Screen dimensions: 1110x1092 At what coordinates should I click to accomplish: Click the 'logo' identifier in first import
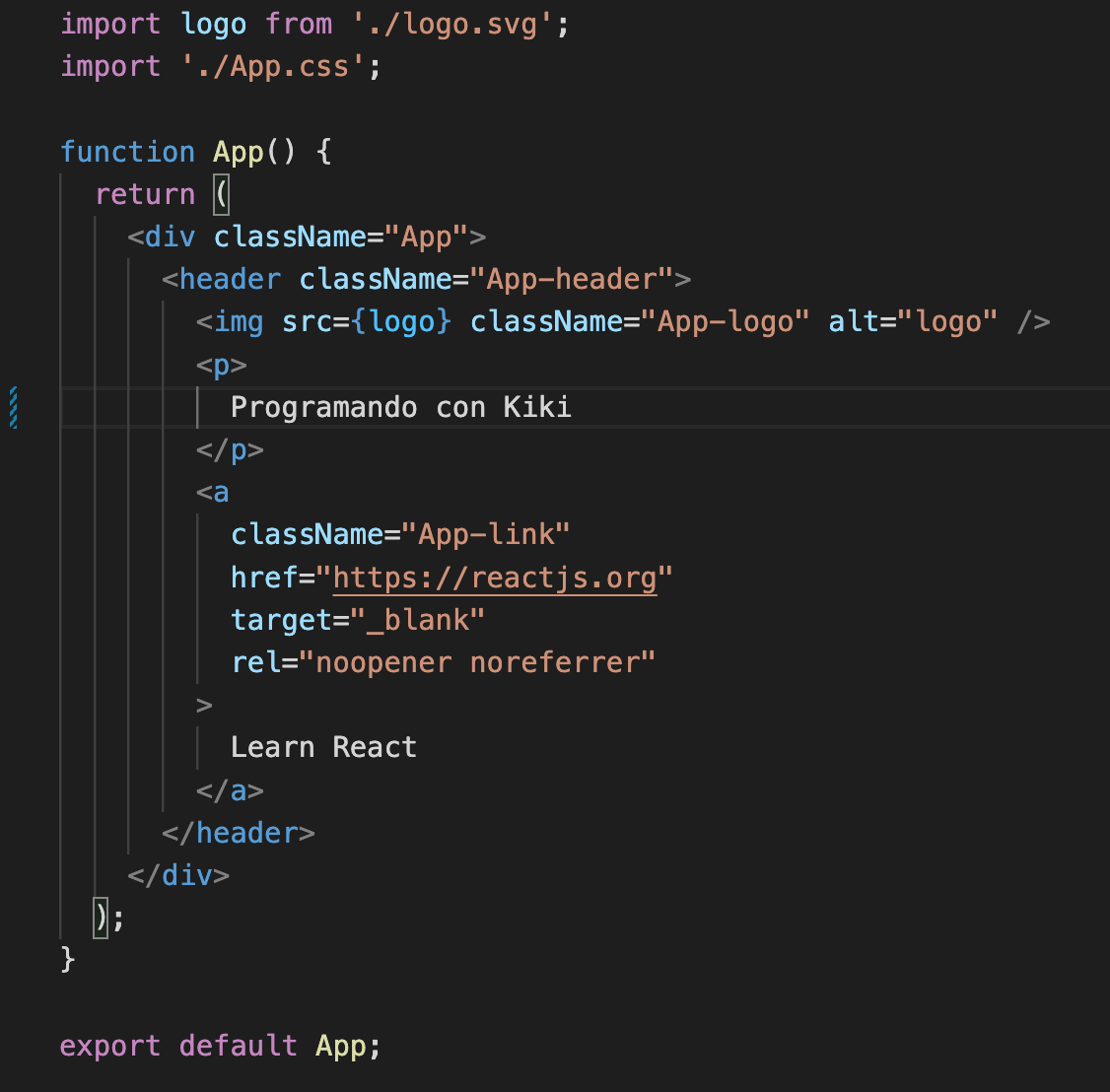[213, 26]
